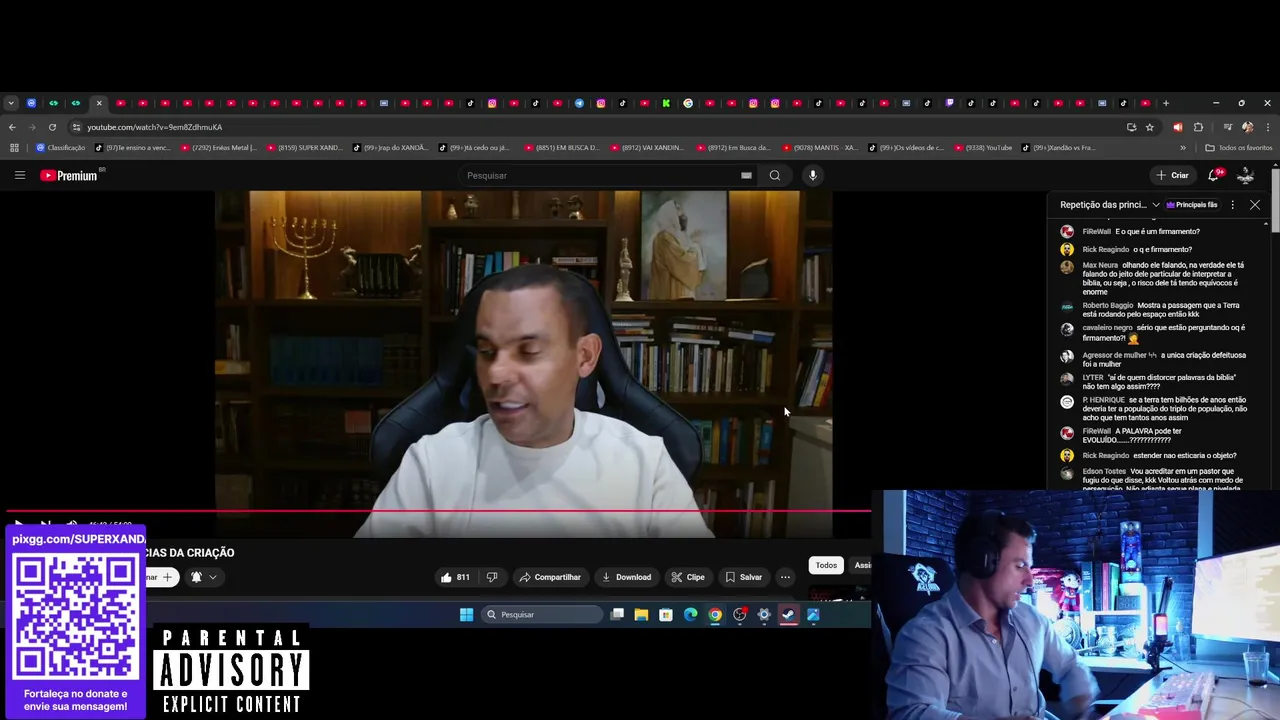Open the apps grid in bookmarks bar

(14, 148)
